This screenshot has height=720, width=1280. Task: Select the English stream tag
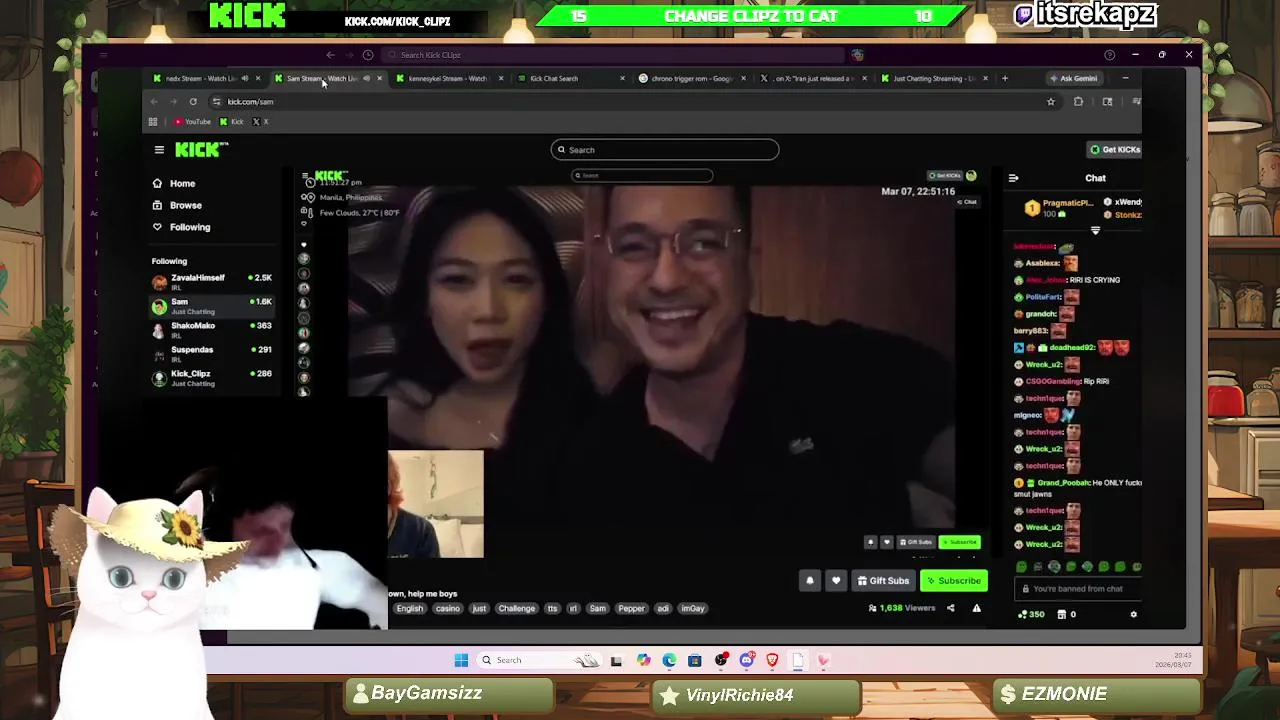tap(409, 608)
